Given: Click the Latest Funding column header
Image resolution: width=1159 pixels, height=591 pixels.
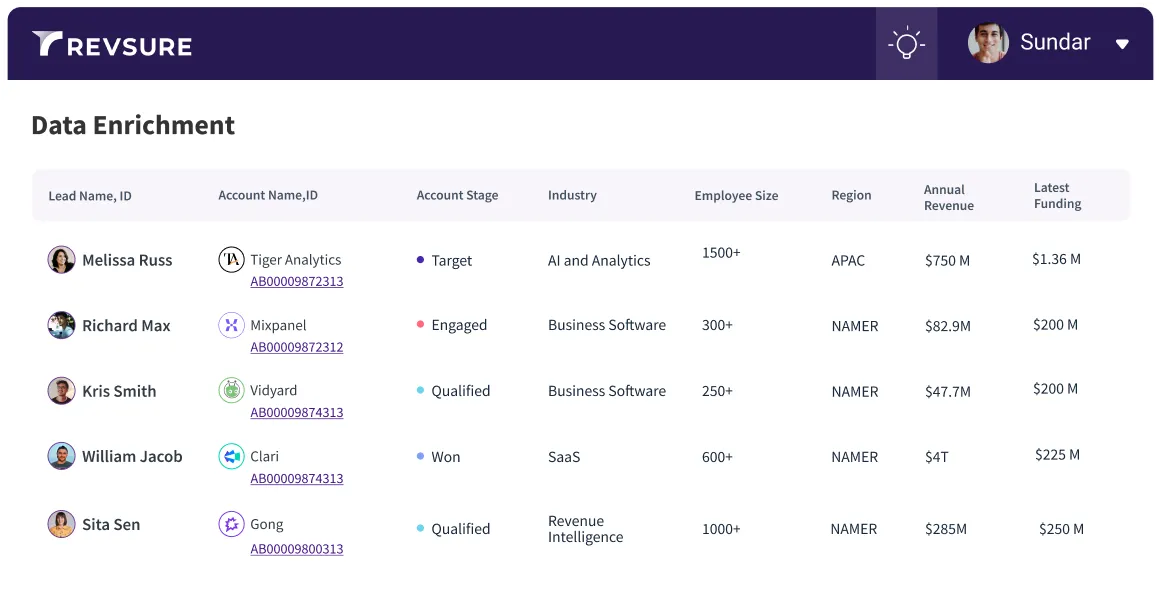Looking at the screenshot, I should click(1058, 196).
